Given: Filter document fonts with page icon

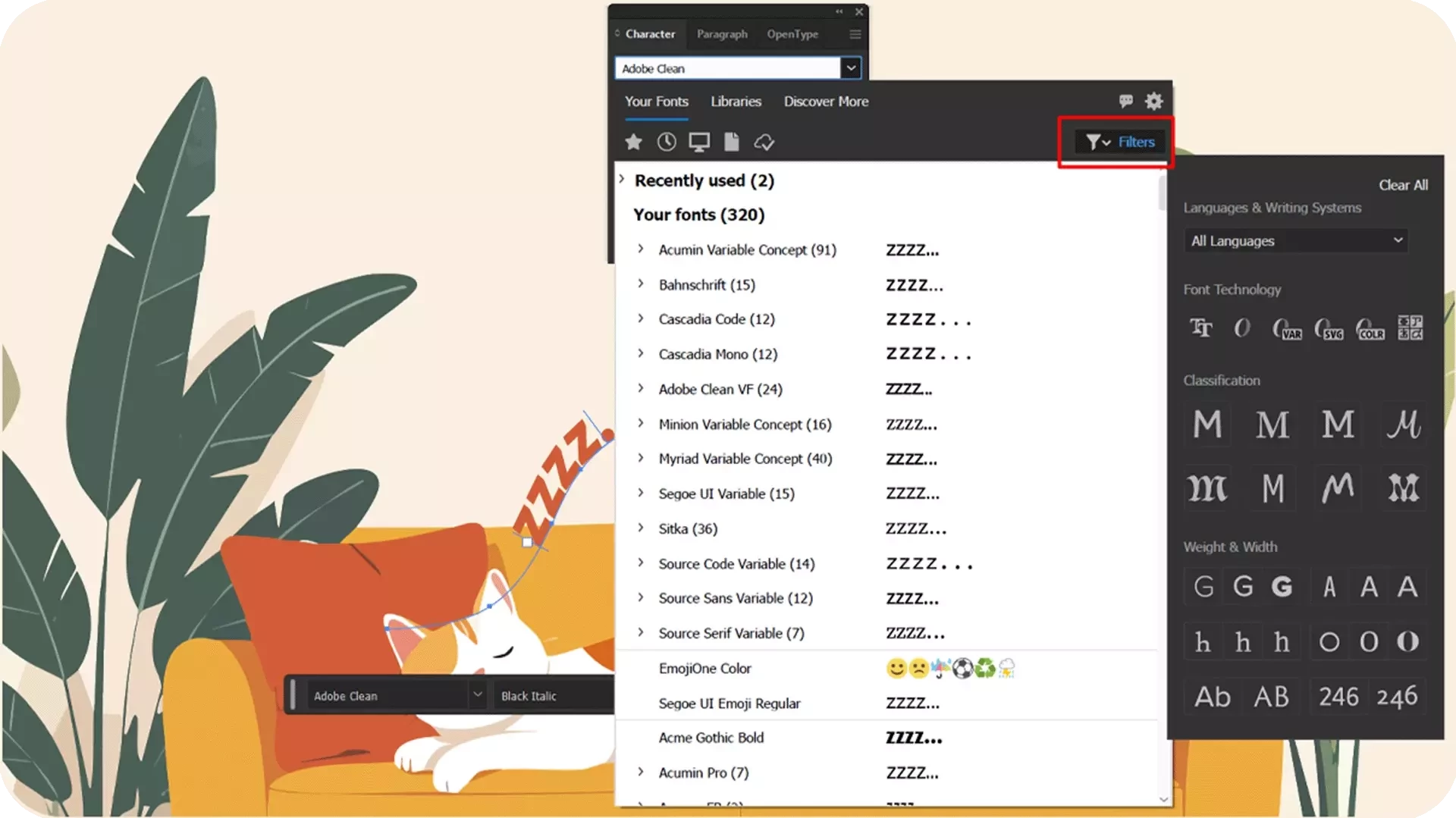Looking at the screenshot, I should tap(732, 142).
